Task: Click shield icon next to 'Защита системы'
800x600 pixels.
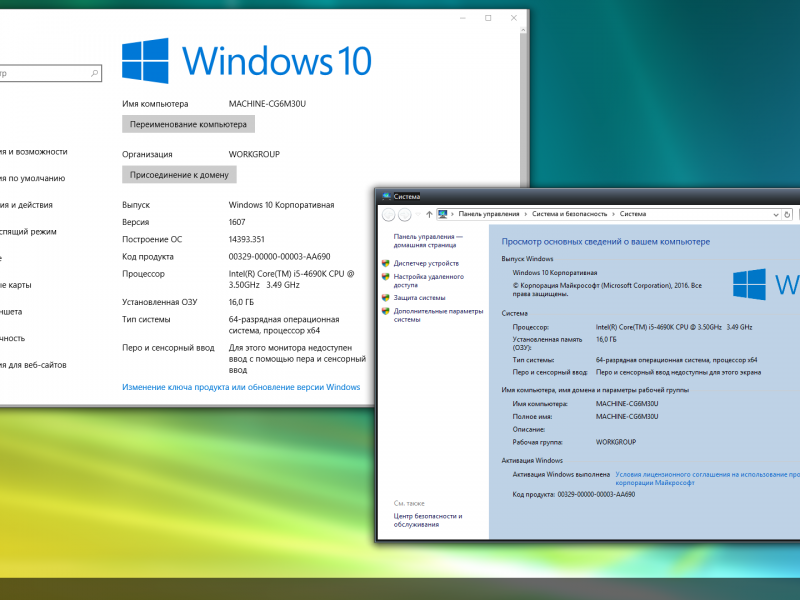Action: click(386, 297)
